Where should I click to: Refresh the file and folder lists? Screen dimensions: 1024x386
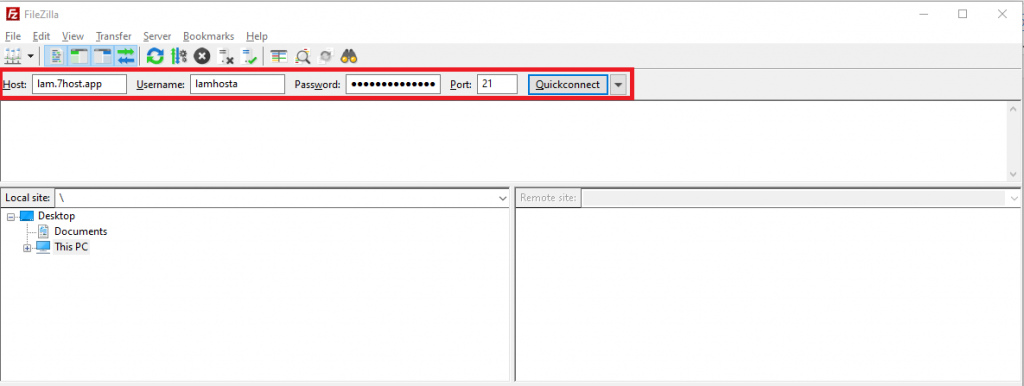point(155,56)
